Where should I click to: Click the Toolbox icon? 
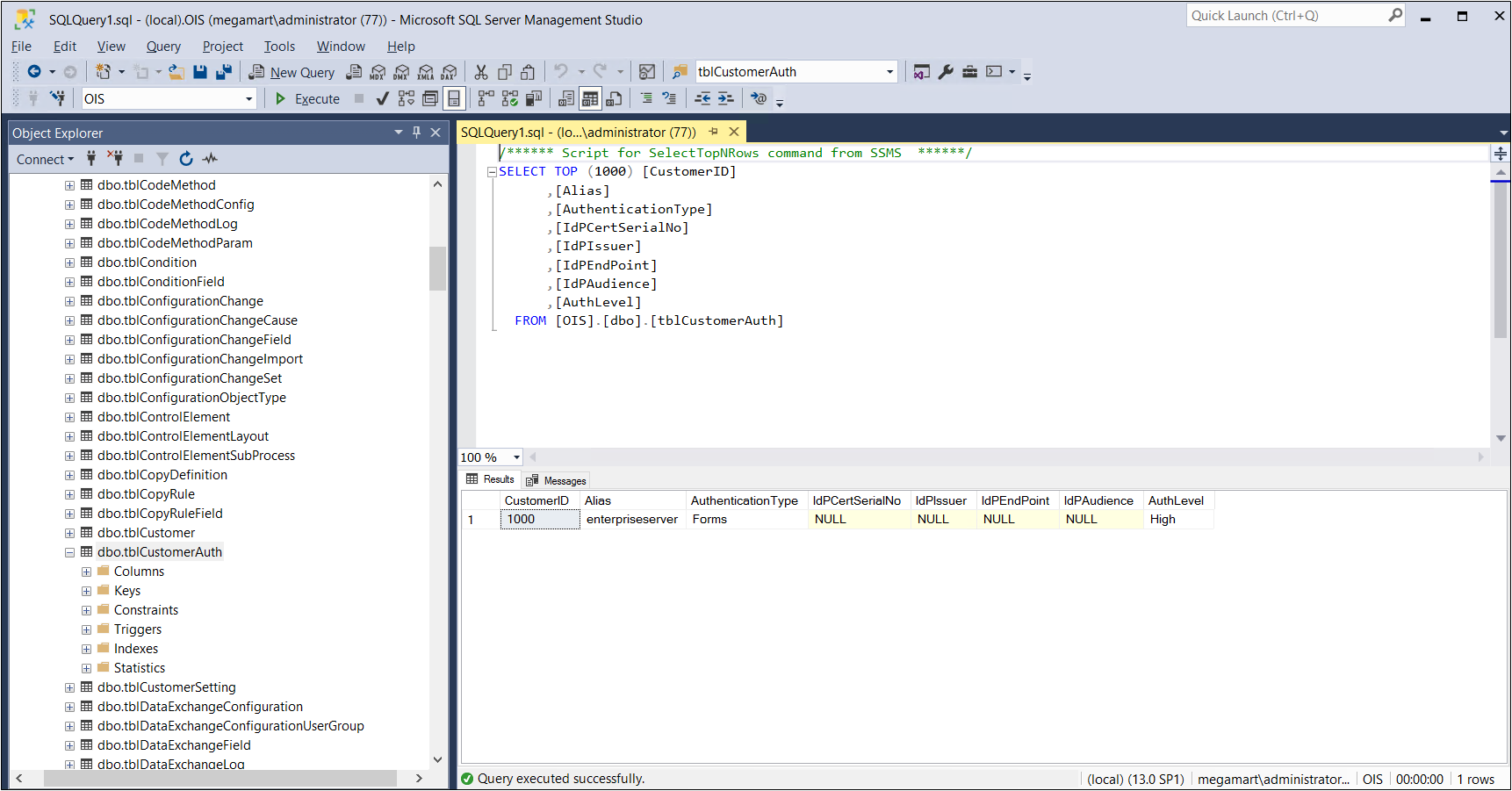pos(969,72)
